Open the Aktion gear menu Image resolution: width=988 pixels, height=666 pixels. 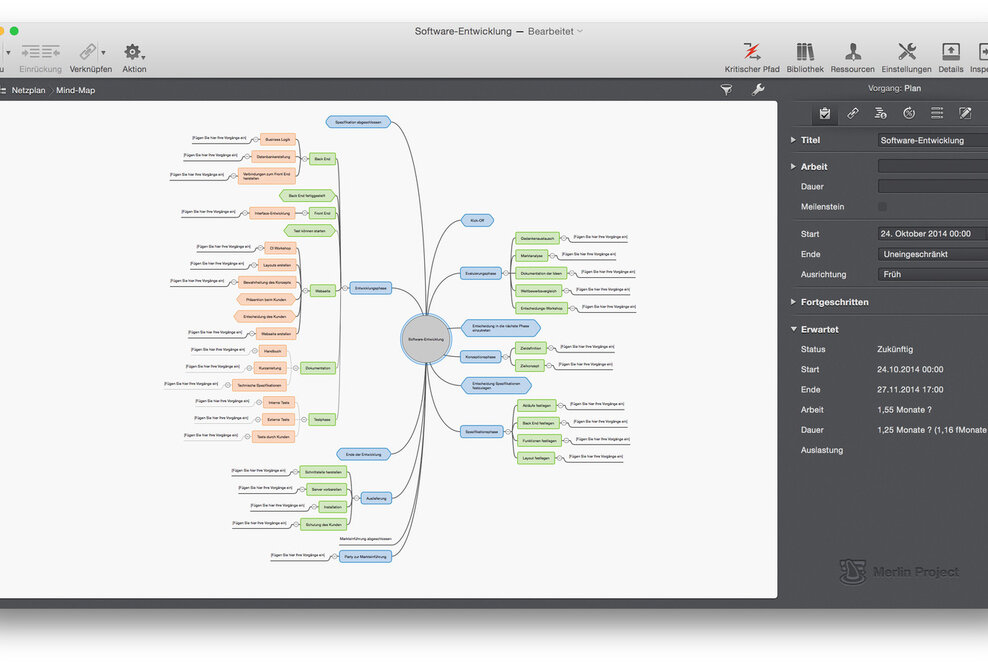[133, 52]
